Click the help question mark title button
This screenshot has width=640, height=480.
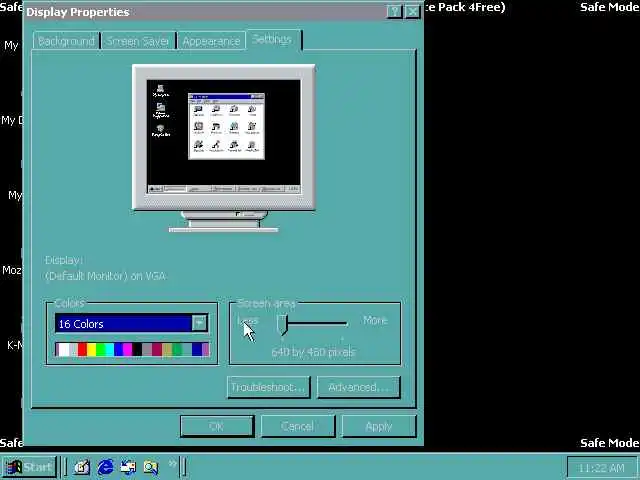click(x=394, y=12)
